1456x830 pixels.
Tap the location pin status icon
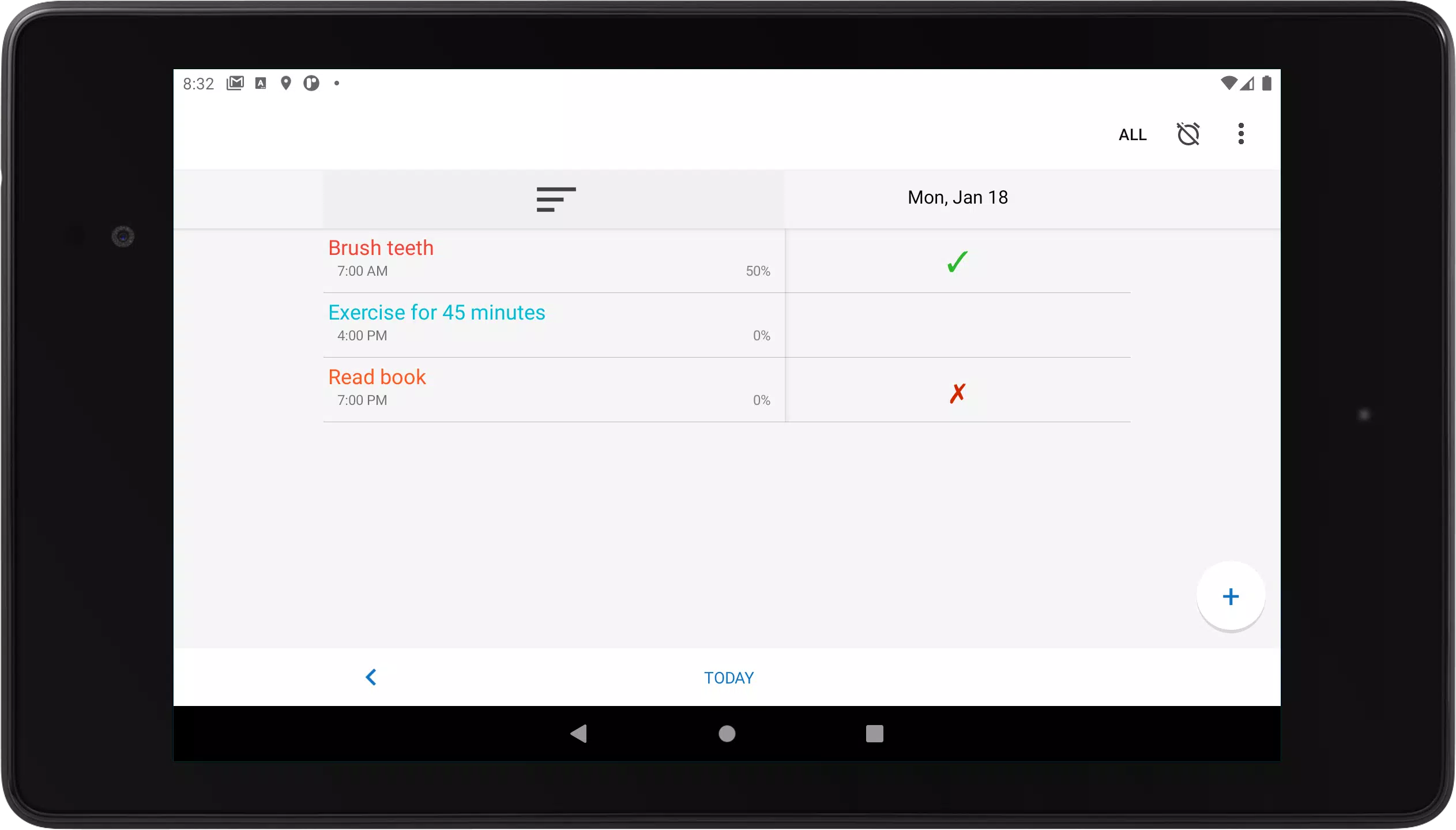285,83
